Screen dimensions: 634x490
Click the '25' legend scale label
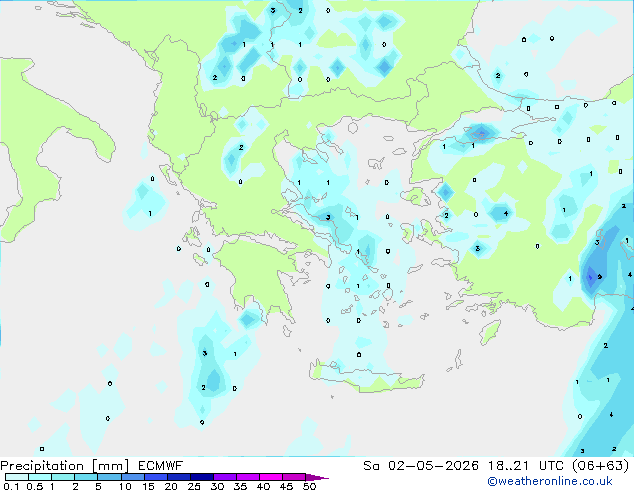pyautogui.click(x=194, y=486)
